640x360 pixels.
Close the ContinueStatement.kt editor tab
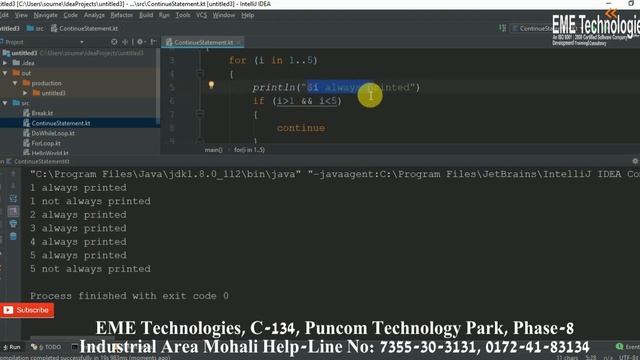(x=239, y=42)
